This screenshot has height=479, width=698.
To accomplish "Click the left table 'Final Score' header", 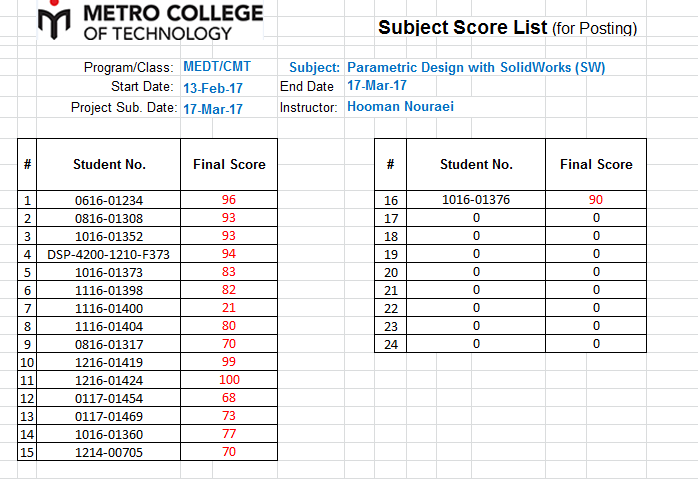I will tap(229, 164).
